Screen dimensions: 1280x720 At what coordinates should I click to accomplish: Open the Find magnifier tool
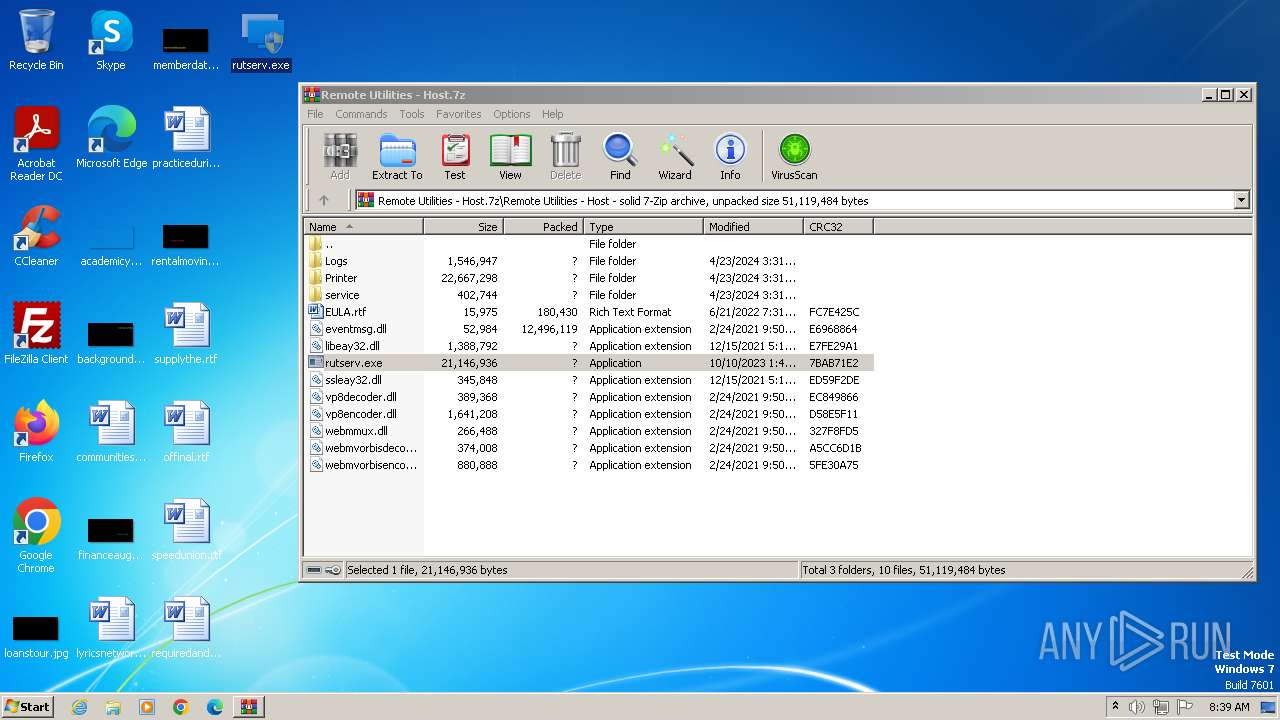[x=620, y=157]
